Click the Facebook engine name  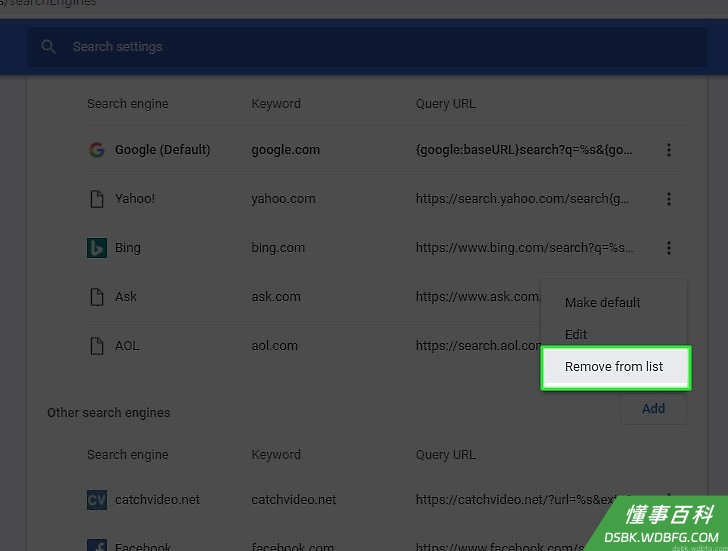coord(143,546)
